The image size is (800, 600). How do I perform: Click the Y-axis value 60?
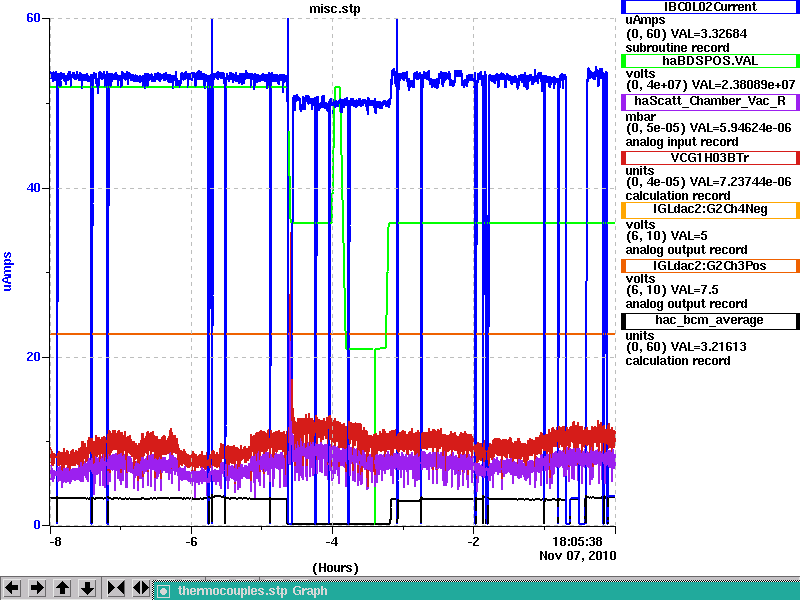[33, 18]
